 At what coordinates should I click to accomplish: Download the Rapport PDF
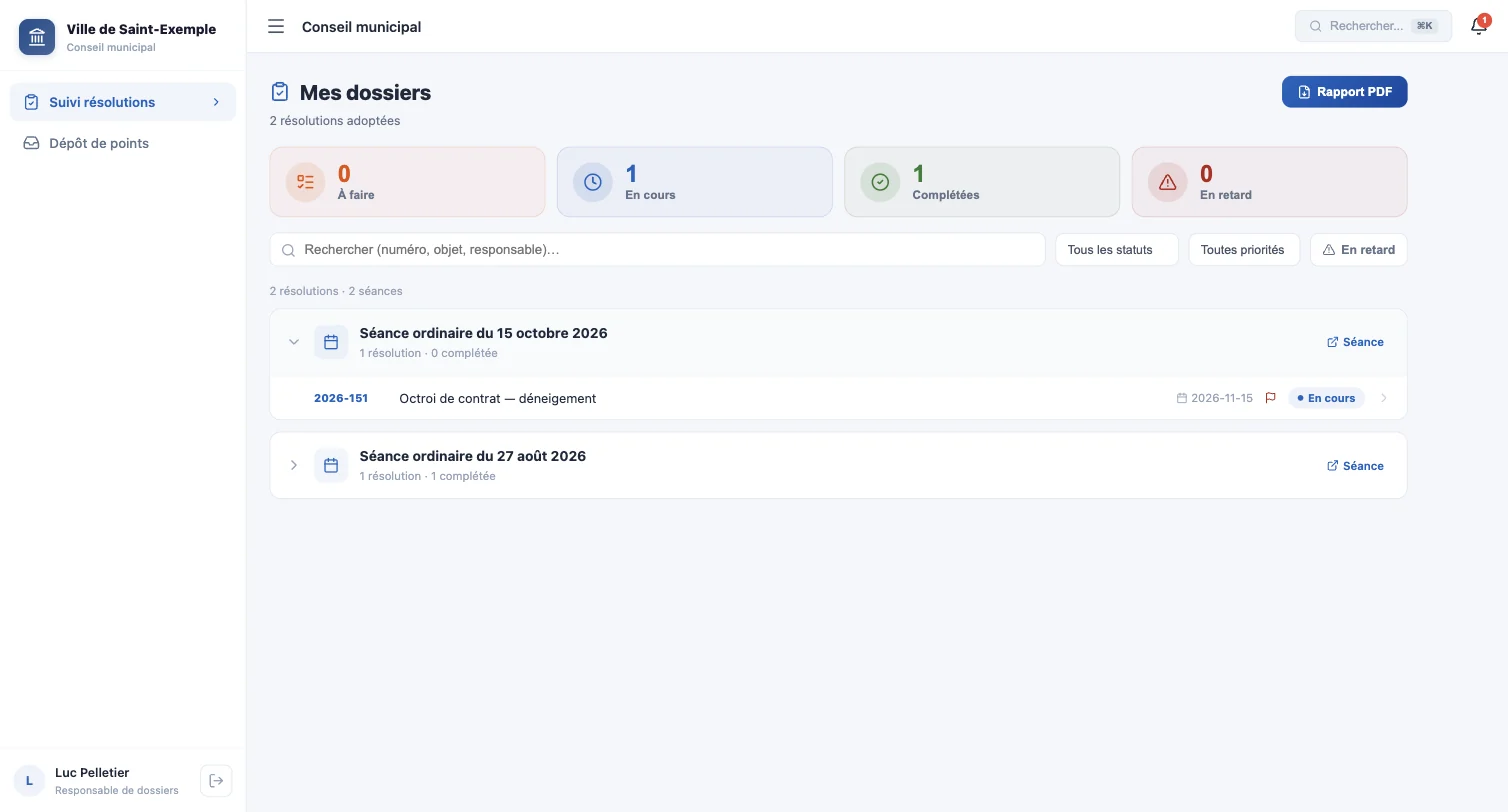tap(1344, 92)
